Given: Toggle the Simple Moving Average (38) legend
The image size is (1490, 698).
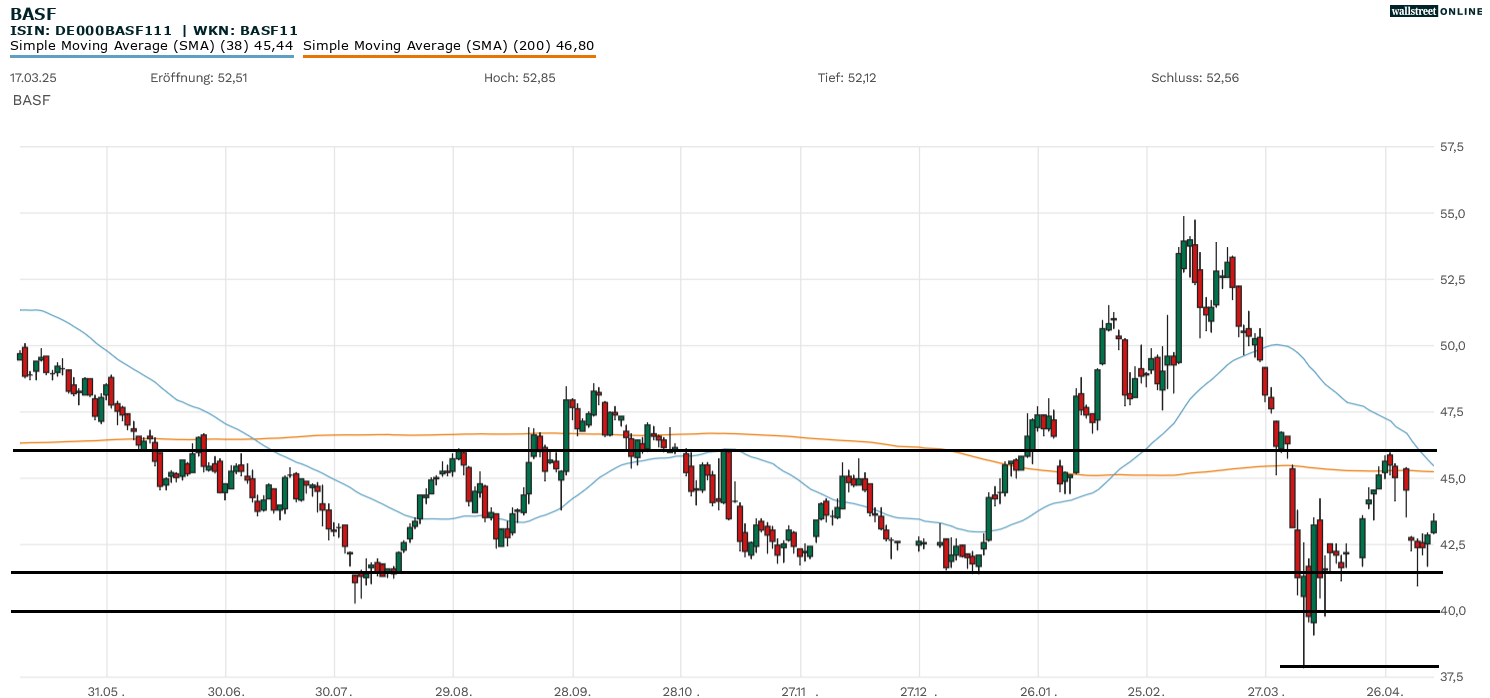Looking at the screenshot, I should 152,45.
